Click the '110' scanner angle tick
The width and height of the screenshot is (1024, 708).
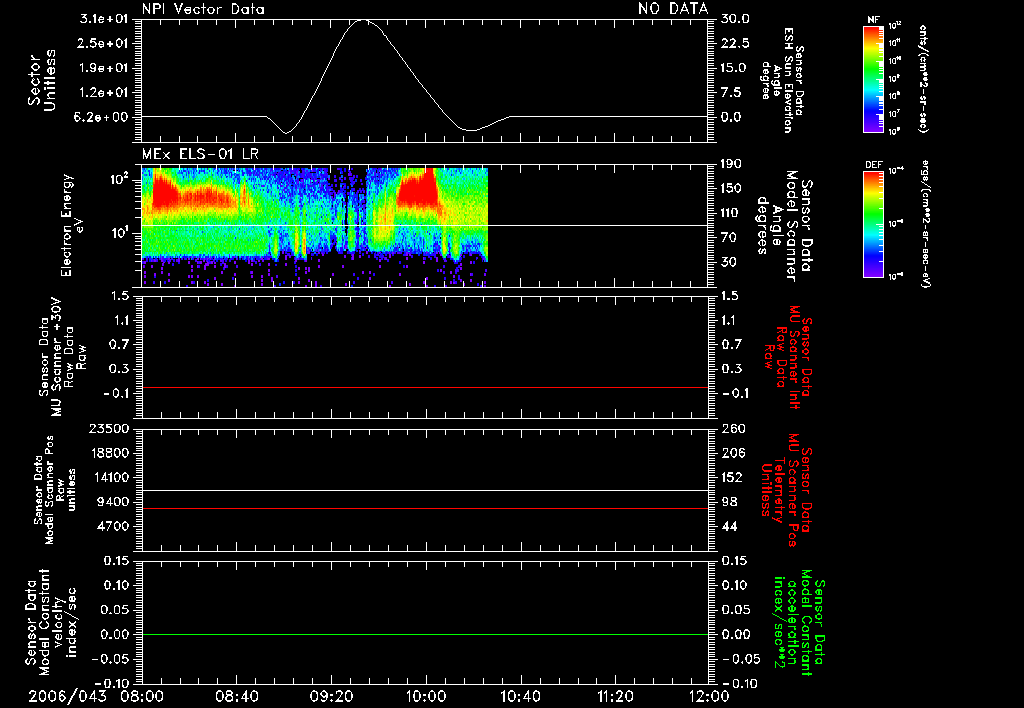(x=732, y=213)
